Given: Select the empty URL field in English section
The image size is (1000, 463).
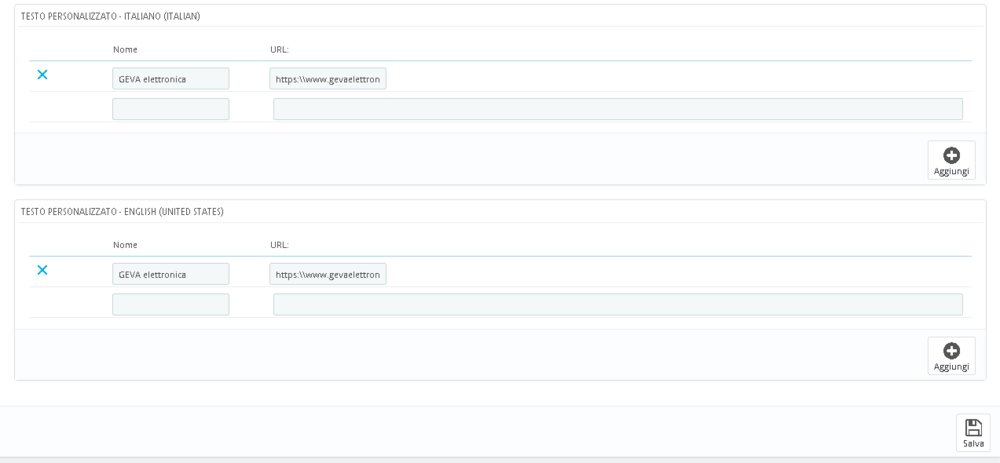Looking at the screenshot, I should point(618,304).
